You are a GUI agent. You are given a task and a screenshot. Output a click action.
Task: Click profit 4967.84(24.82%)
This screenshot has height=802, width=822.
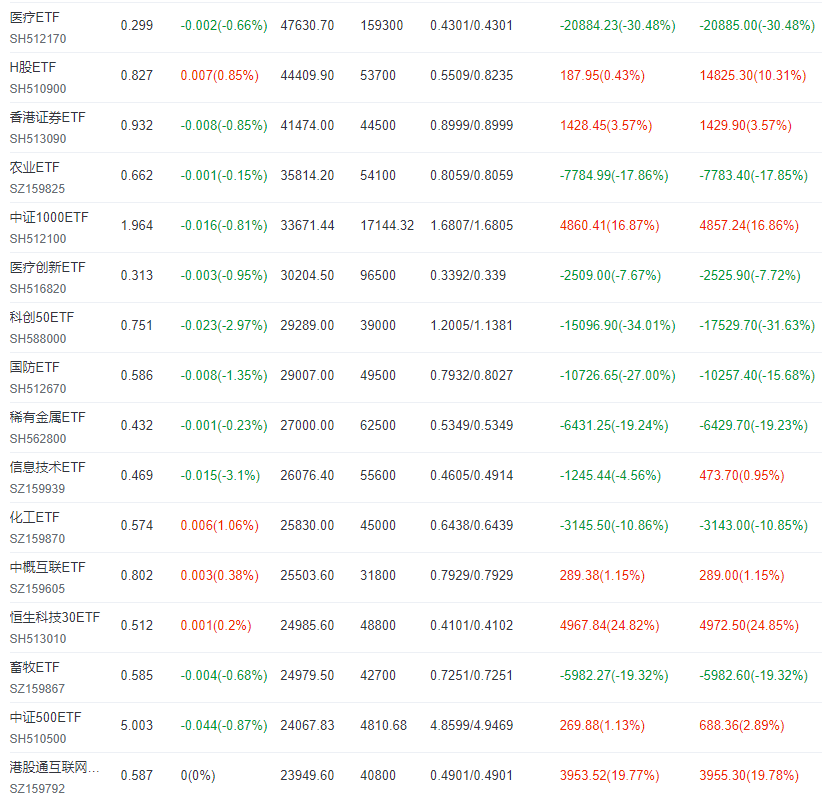coord(609,625)
